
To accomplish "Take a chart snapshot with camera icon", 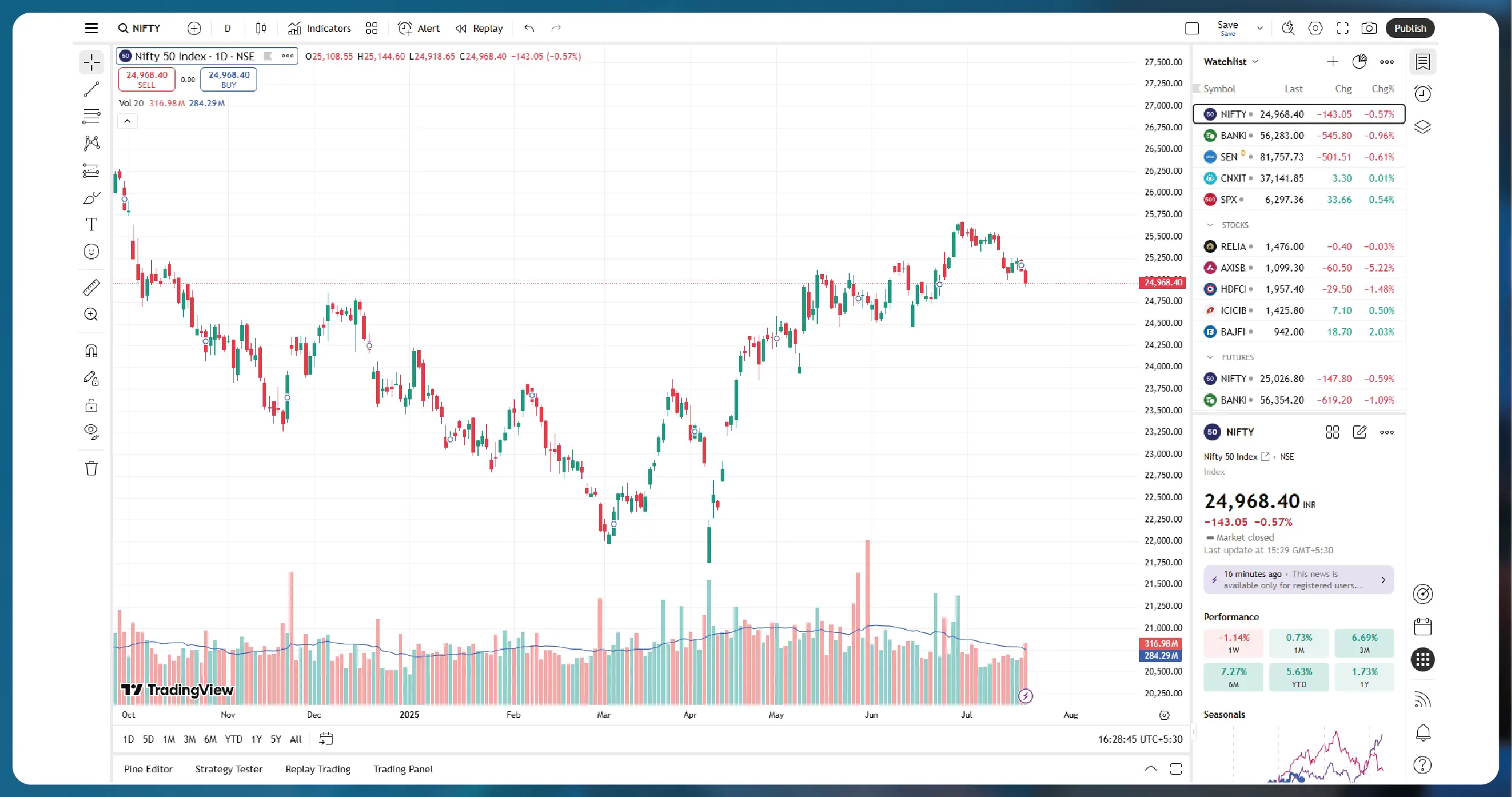I will tap(1369, 28).
